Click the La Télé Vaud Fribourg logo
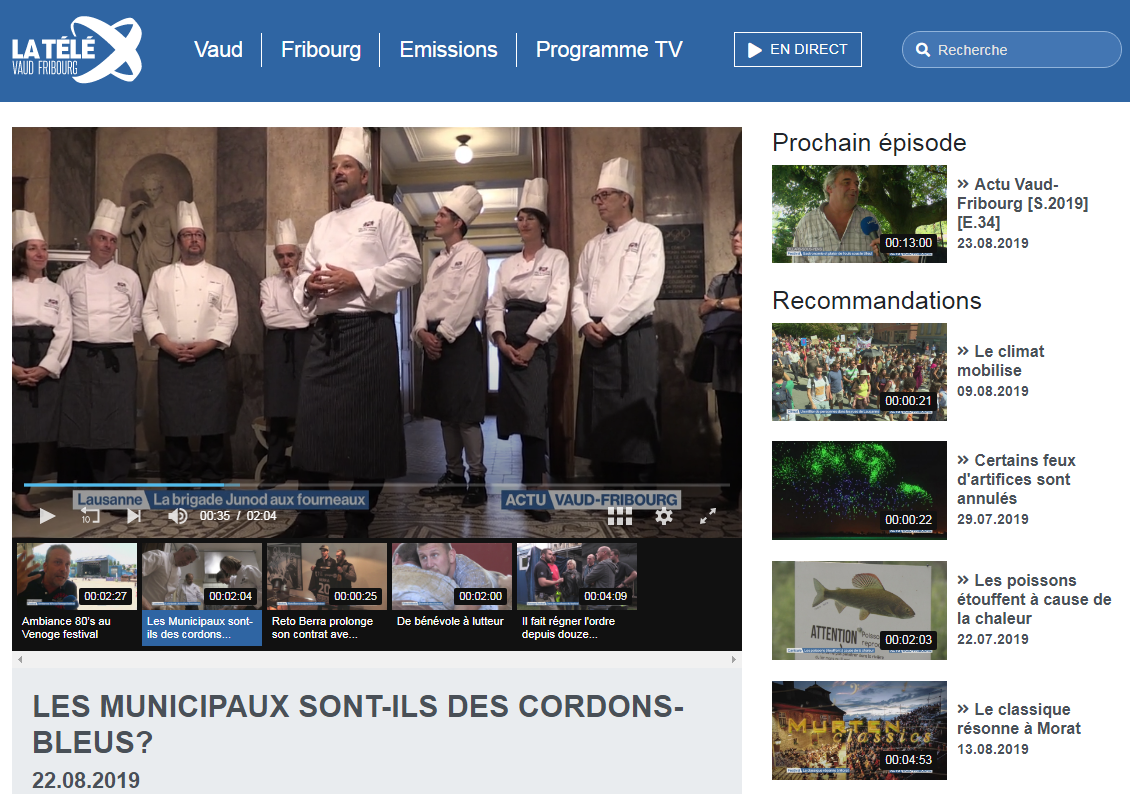1130x794 pixels. (76, 49)
